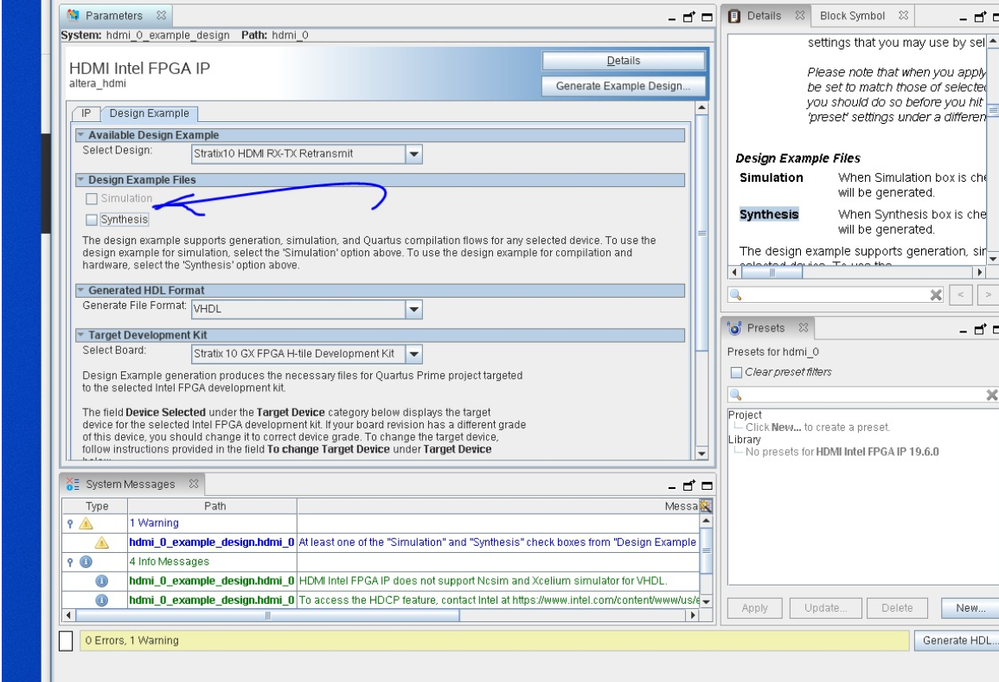Toggle Clear preset filters checkbox
Image resolution: width=999 pixels, height=682 pixels.
737,372
